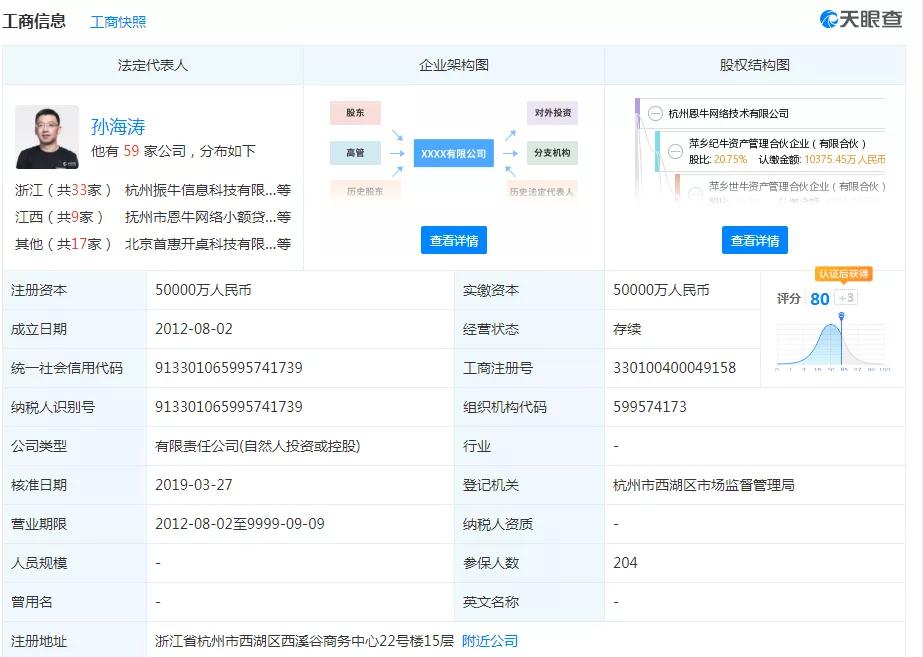
Task: Click the +3 score bonus badge
Action: pos(846,298)
